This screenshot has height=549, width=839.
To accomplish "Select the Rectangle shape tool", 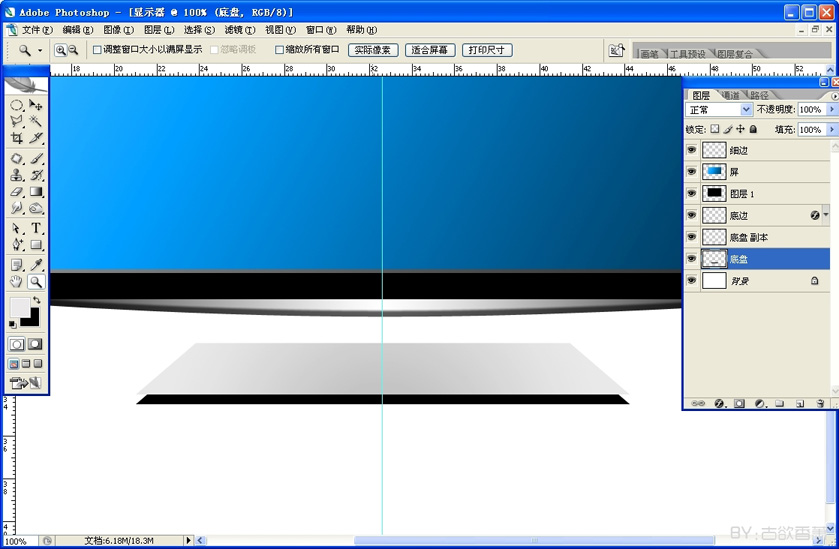I will (x=36, y=245).
